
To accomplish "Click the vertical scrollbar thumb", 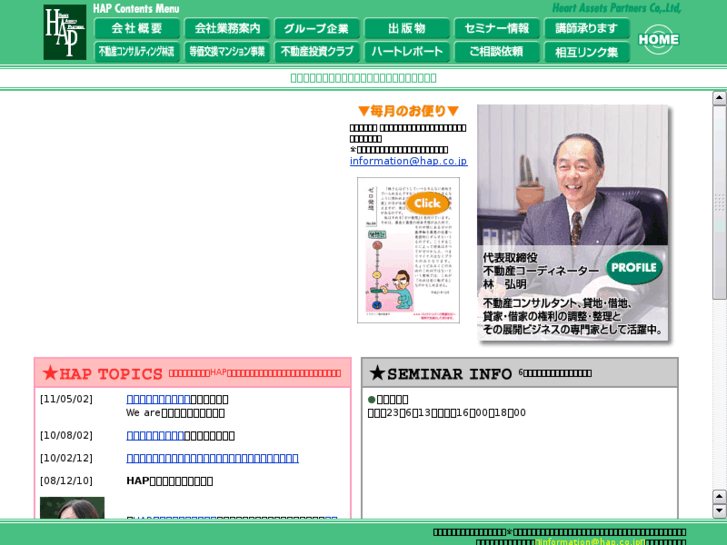I will [x=719, y=202].
